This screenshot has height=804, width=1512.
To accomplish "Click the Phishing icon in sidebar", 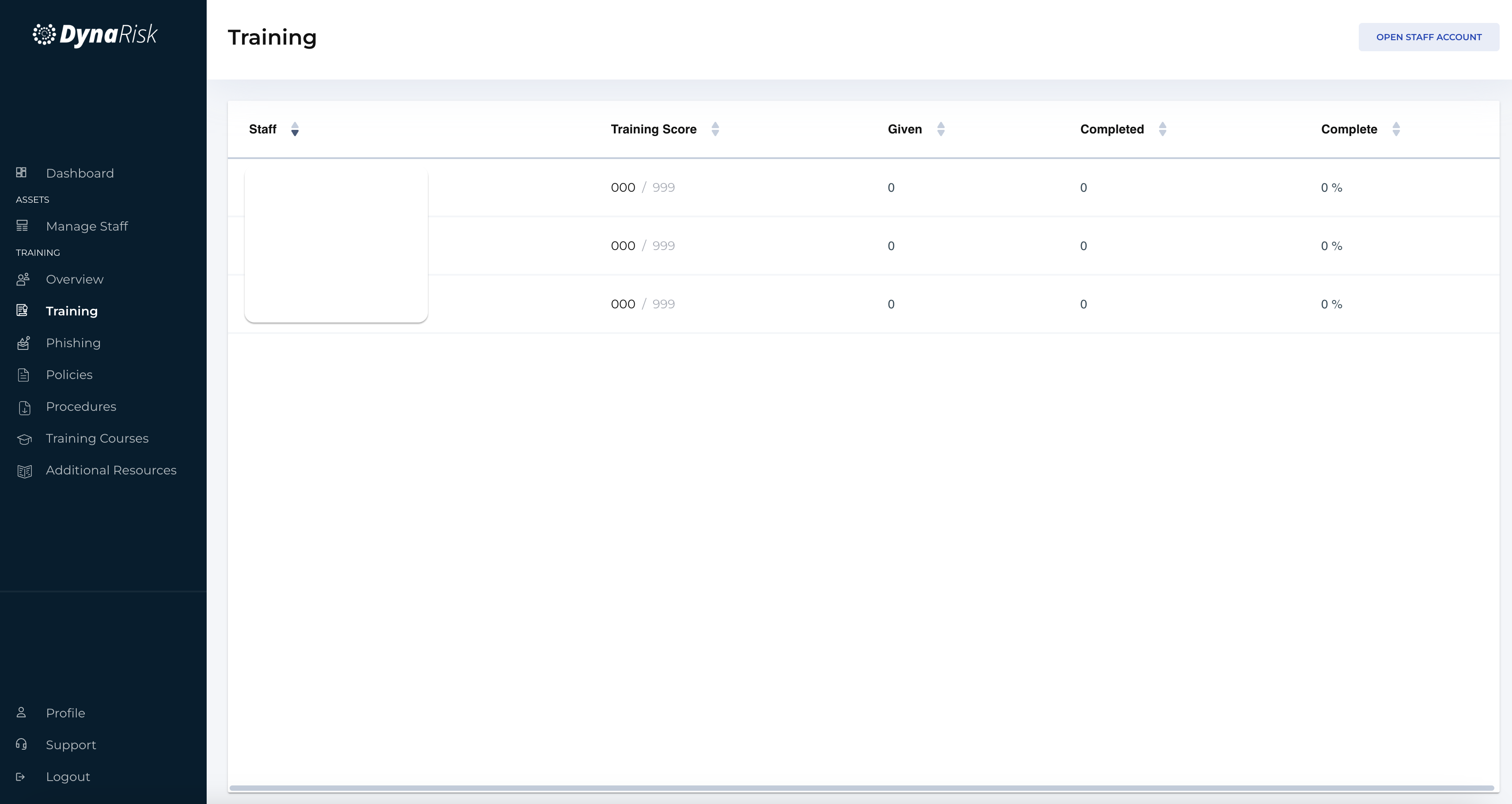I will (23, 343).
